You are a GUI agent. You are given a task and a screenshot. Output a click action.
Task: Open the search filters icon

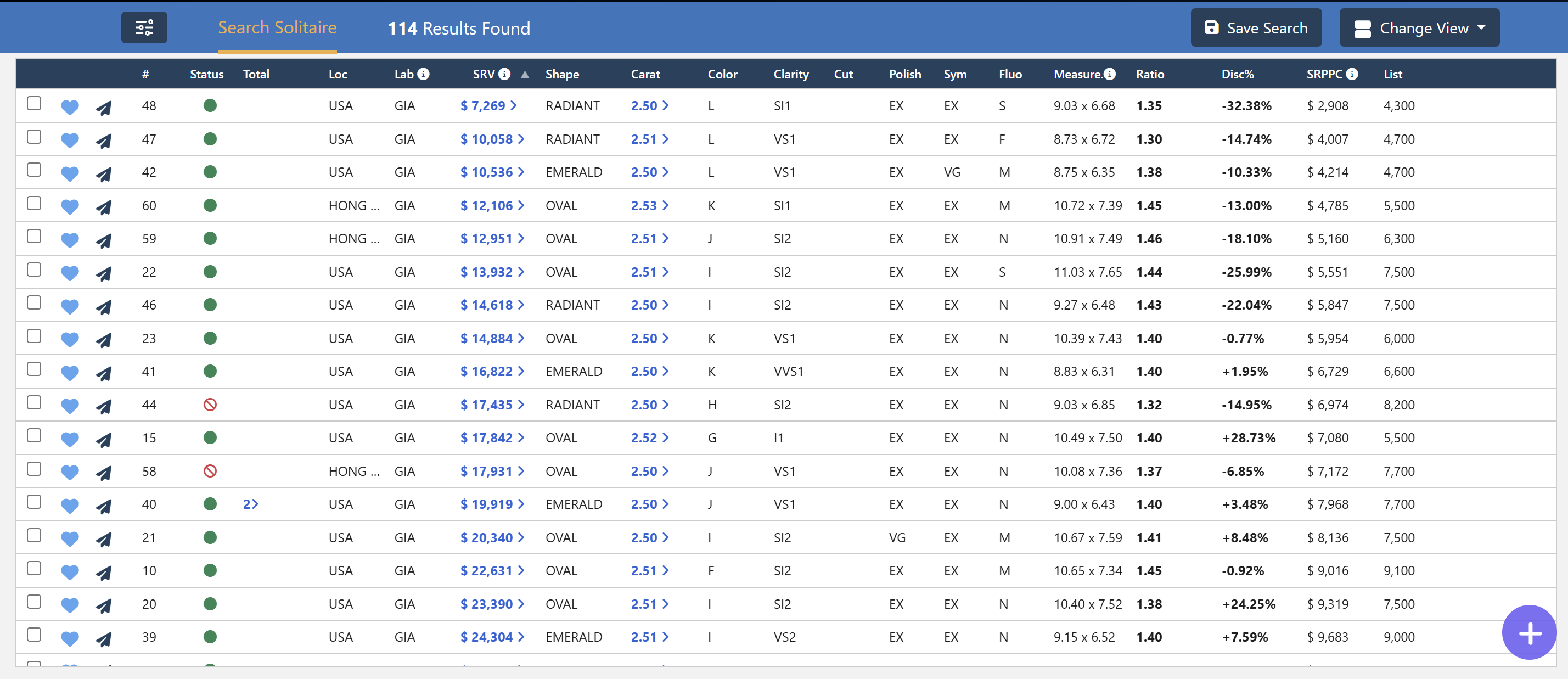[x=144, y=27]
